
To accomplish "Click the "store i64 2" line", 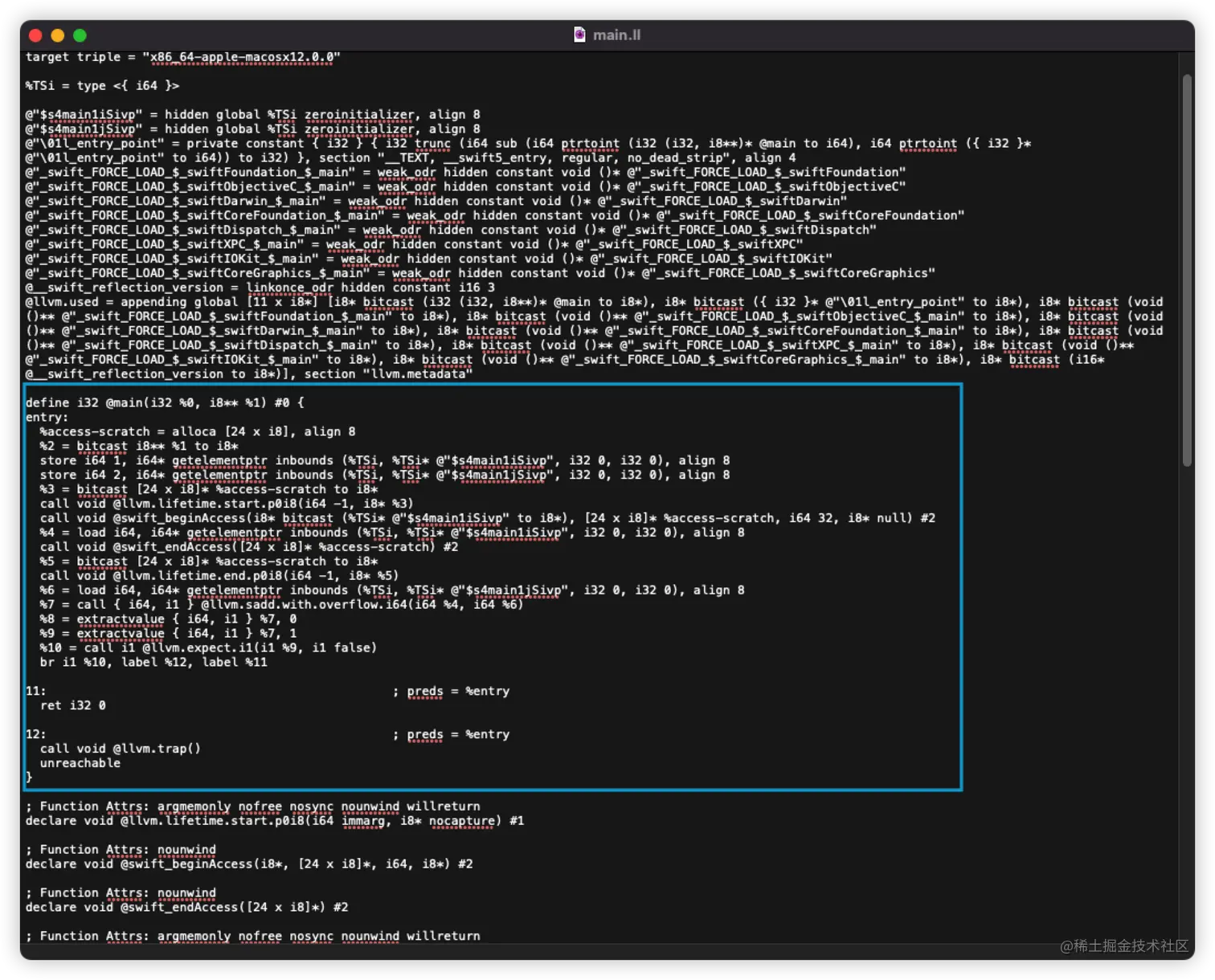I will [385, 476].
